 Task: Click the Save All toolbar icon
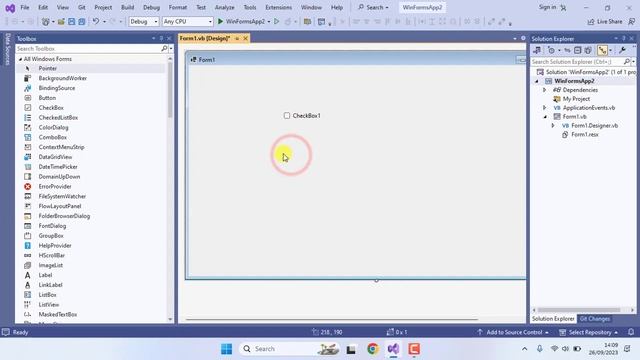click(x=82, y=22)
